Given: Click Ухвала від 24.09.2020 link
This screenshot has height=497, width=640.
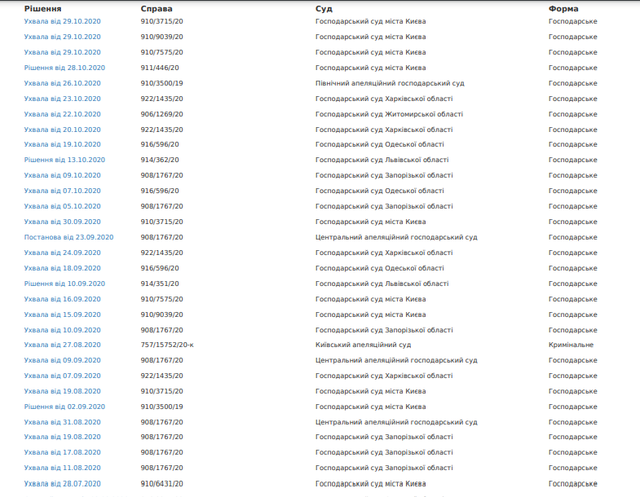Looking at the screenshot, I should coord(62,253).
